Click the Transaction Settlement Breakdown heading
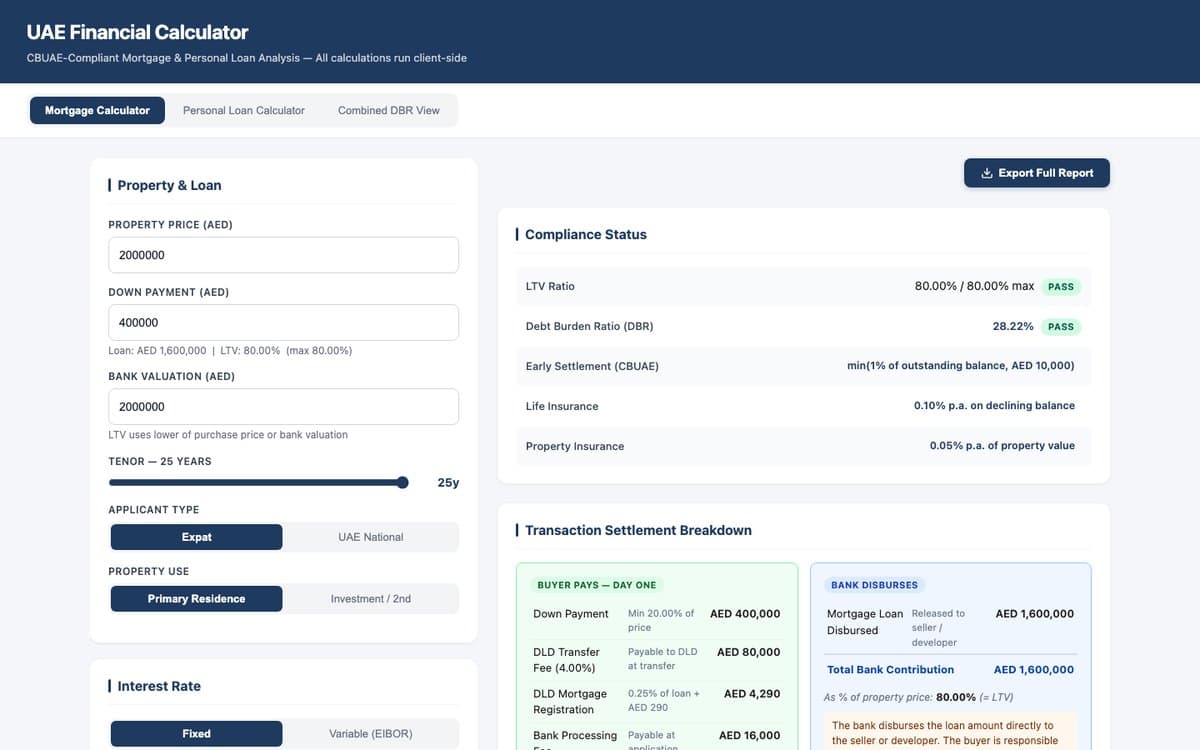Viewport: 1200px width, 750px height. [638, 531]
